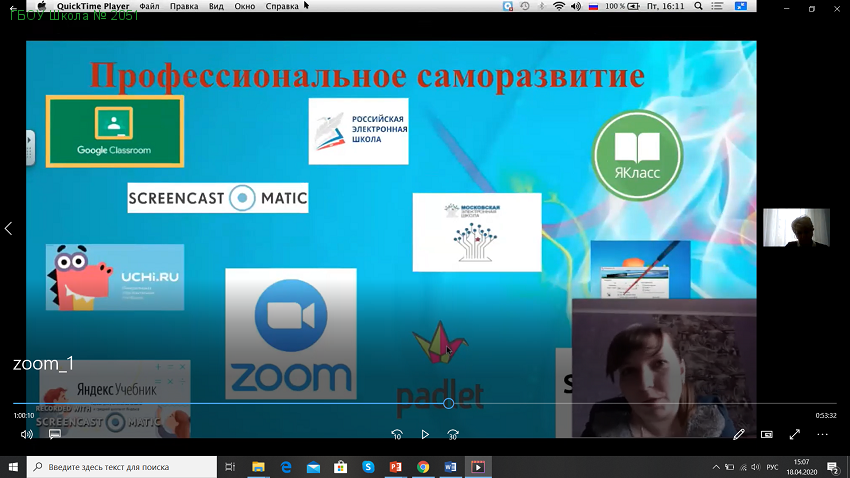Open Microsoft Store from the taskbar
Image resolution: width=850 pixels, height=478 pixels.
[x=340, y=467]
